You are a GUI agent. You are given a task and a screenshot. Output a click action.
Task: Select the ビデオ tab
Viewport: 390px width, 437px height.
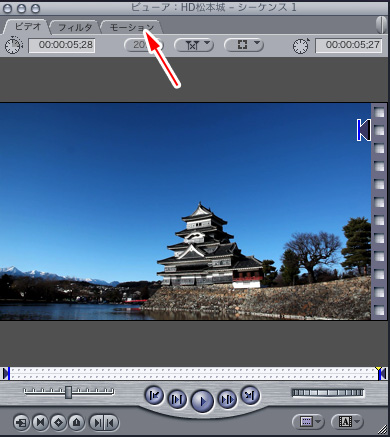(x=28, y=27)
